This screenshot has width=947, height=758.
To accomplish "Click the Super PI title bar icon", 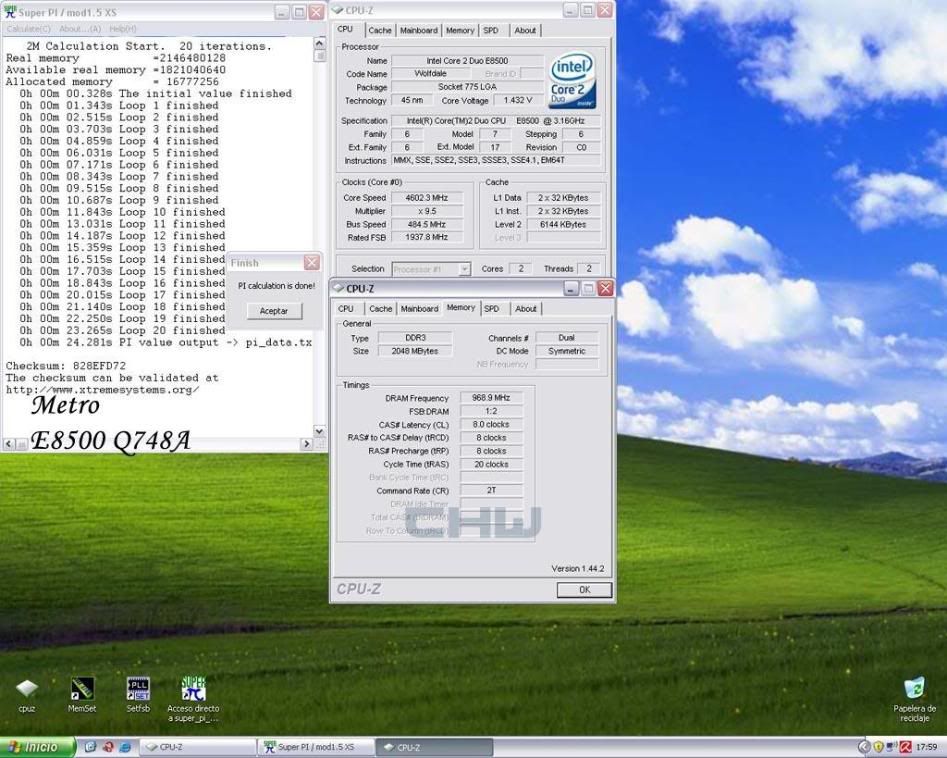I will [10, 12].
